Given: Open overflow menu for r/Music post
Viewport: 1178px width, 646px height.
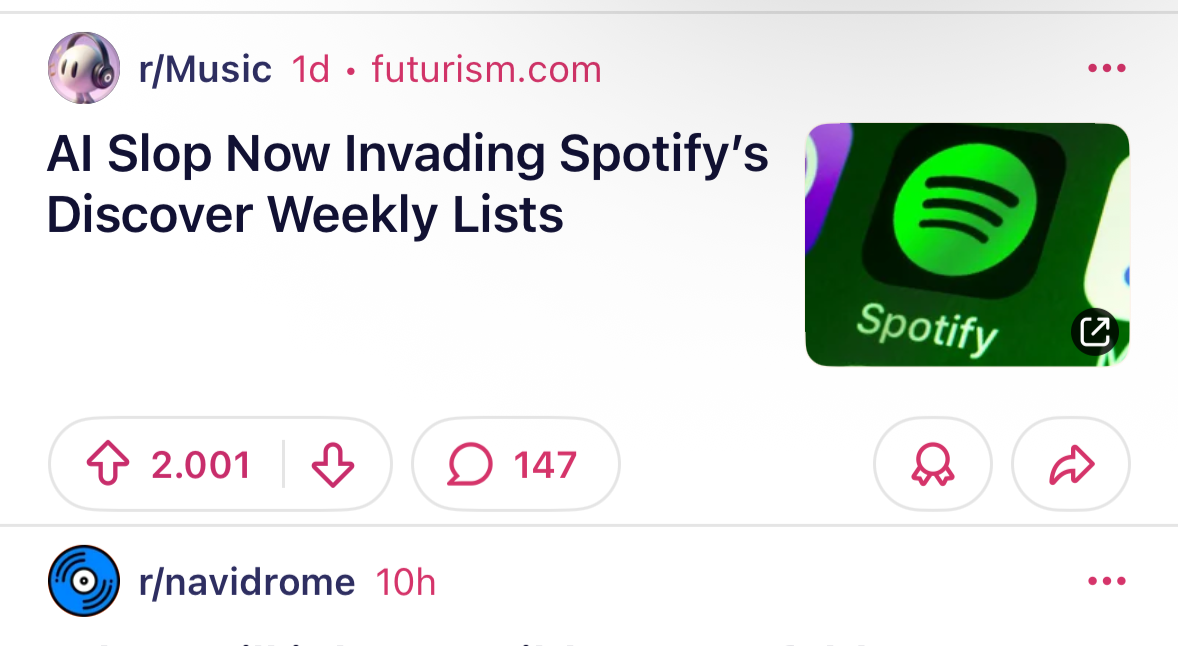Looking at the screenshot, I should [x=1106, y=69].
